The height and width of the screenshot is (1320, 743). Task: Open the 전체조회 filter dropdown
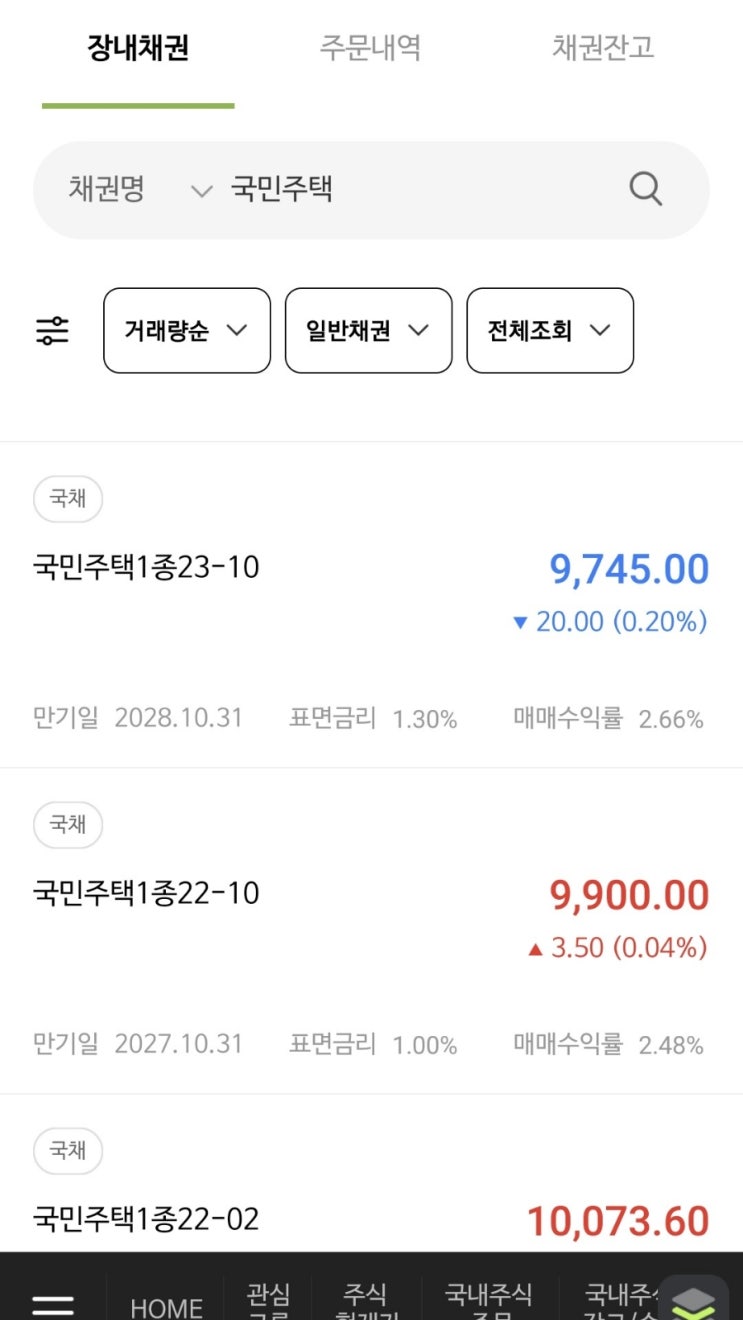click(x=550, y=331)
